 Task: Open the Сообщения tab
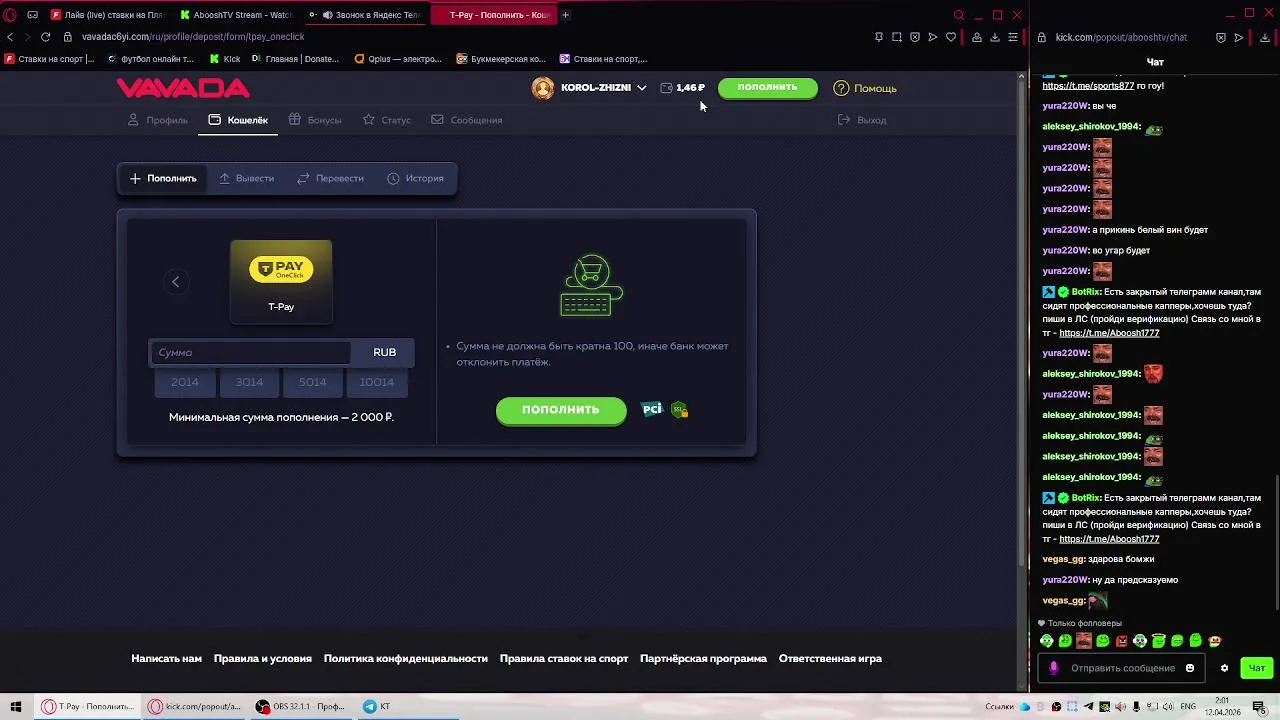tap(467, 120)
